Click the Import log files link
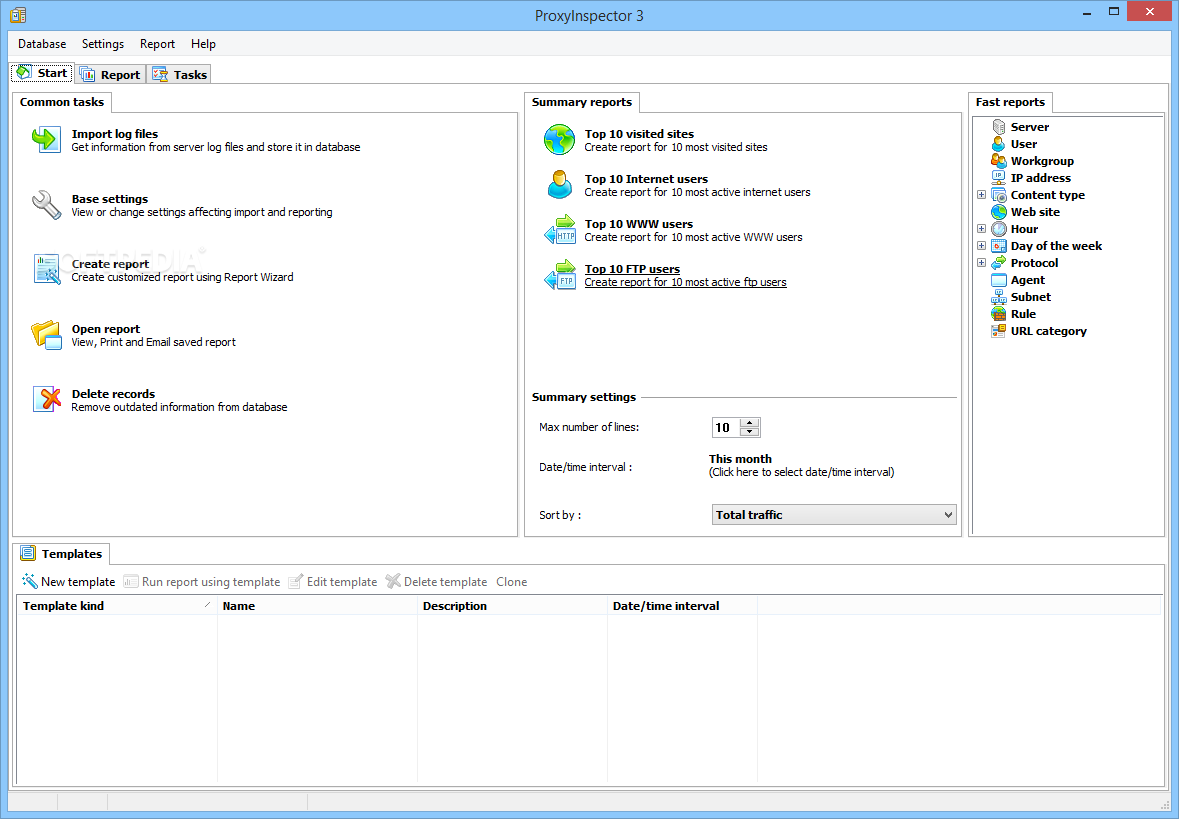 click(x=114, y=134)
